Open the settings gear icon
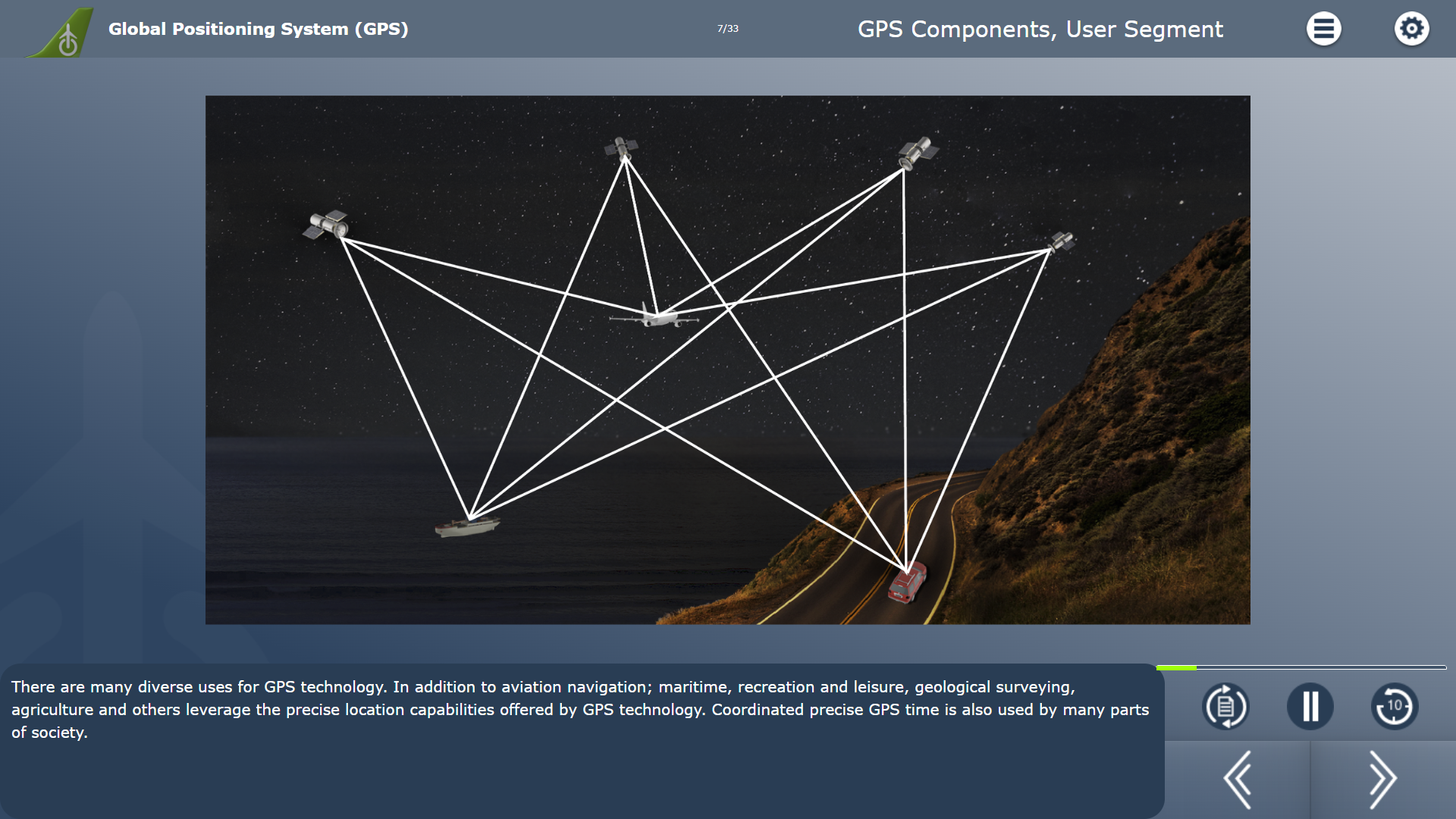 (1411, 29)
